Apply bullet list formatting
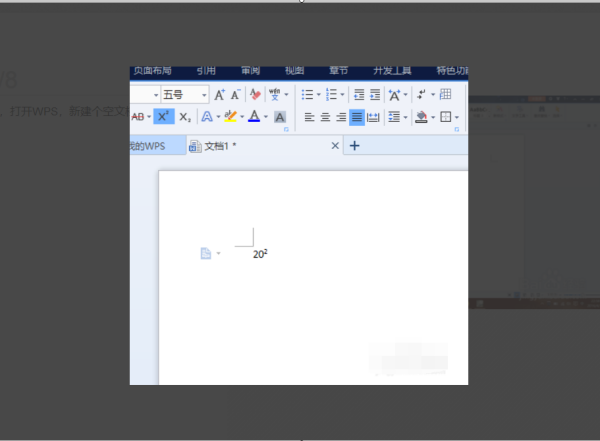This screenshot has width=600, height=441. click(x=307, y=94)
